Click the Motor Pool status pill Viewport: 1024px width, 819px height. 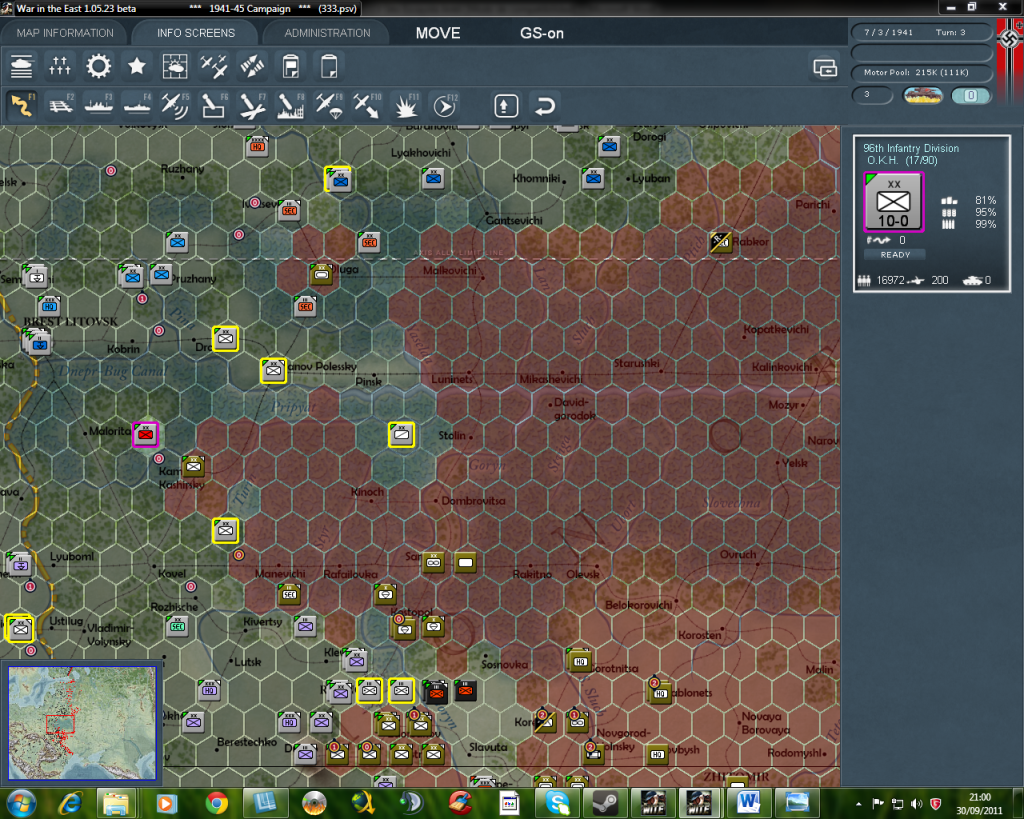point(921,72)
